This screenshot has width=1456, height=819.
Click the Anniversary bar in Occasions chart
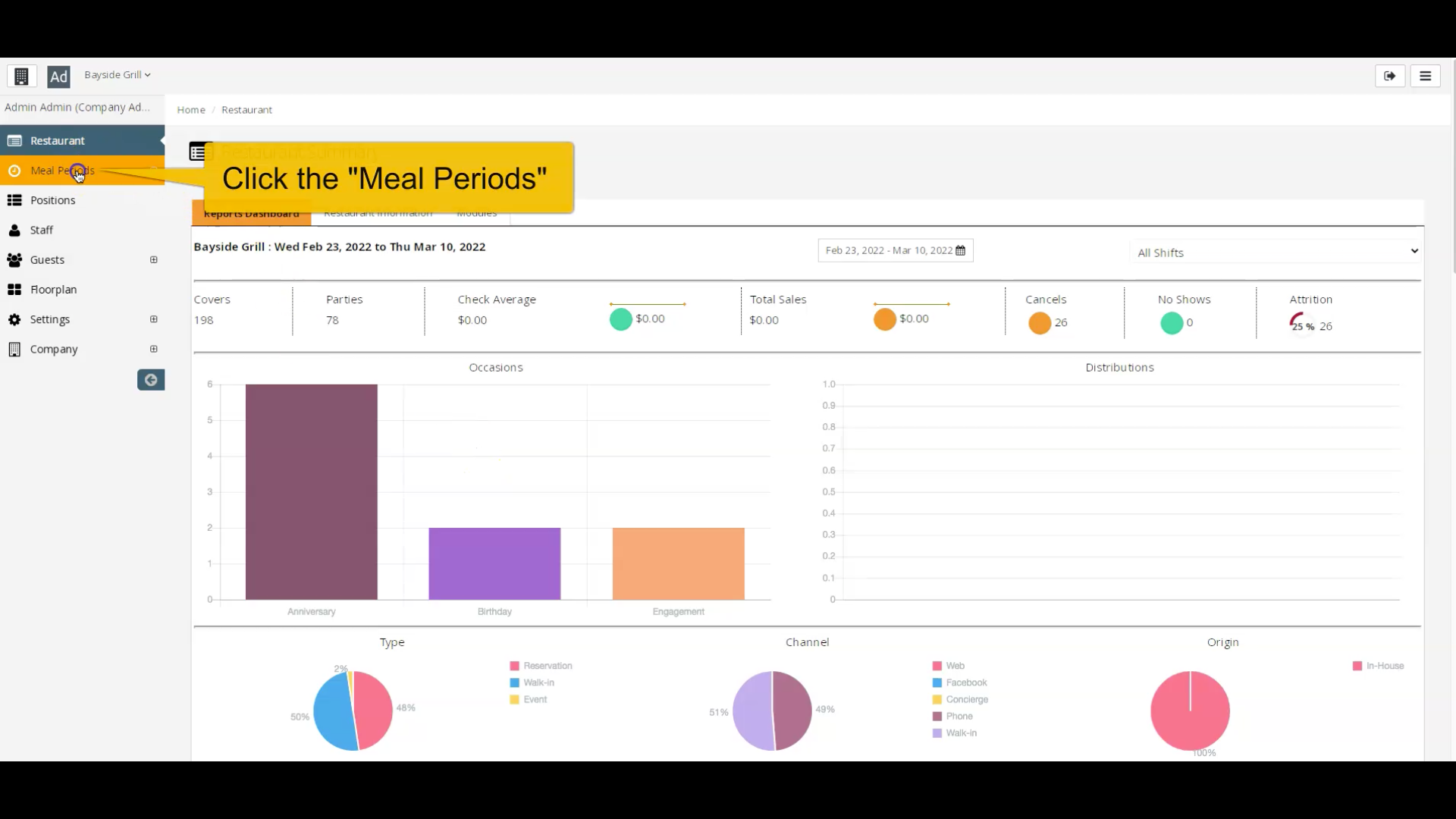pyautogui.click(x=312, y=491)
